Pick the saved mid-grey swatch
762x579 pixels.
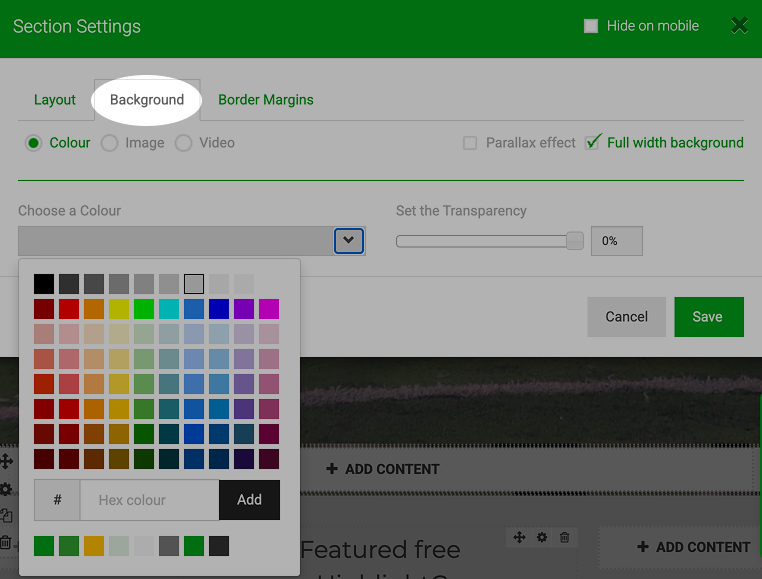tap(169, 546)
